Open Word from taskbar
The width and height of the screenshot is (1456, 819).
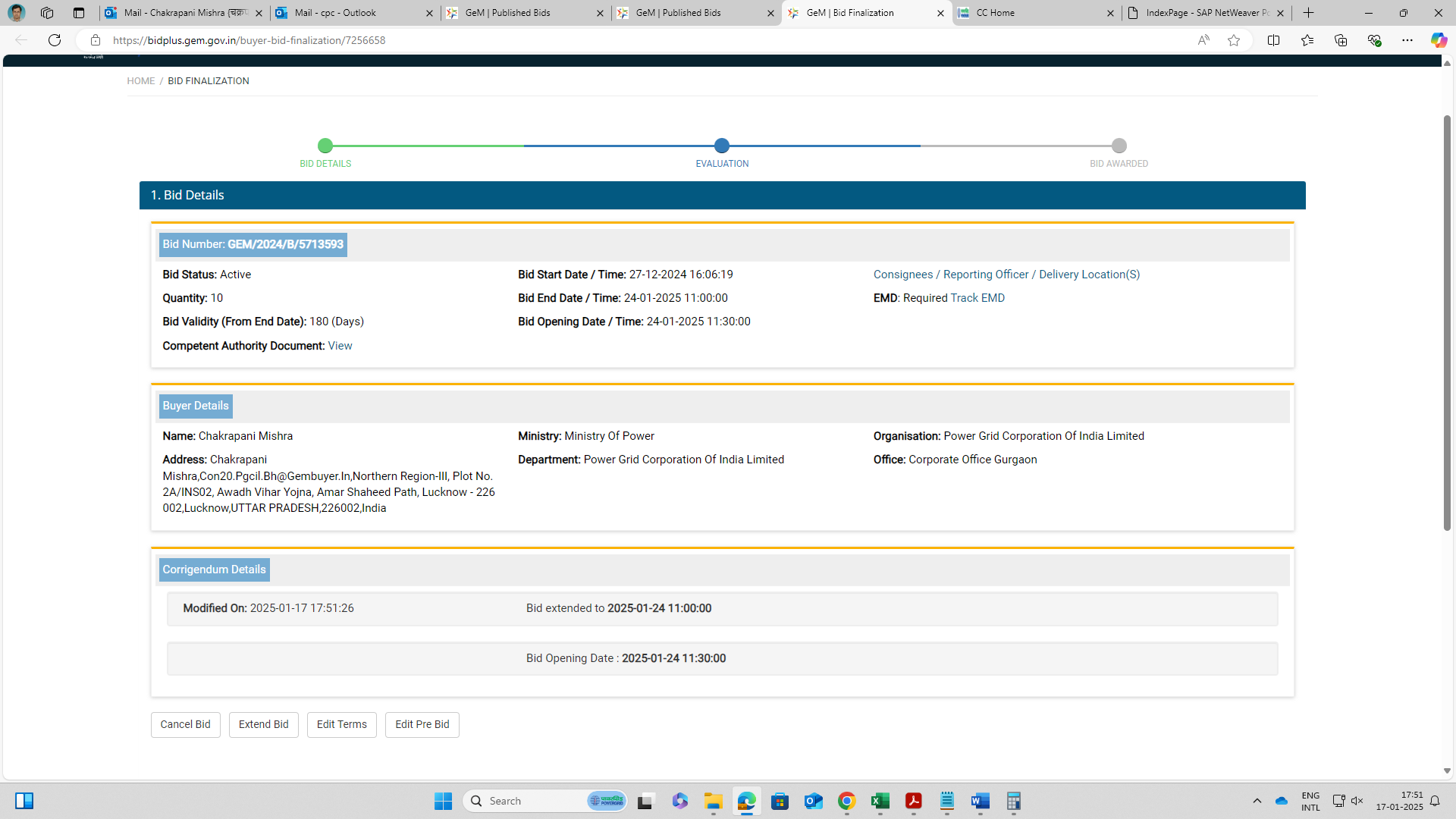(981, 801)
